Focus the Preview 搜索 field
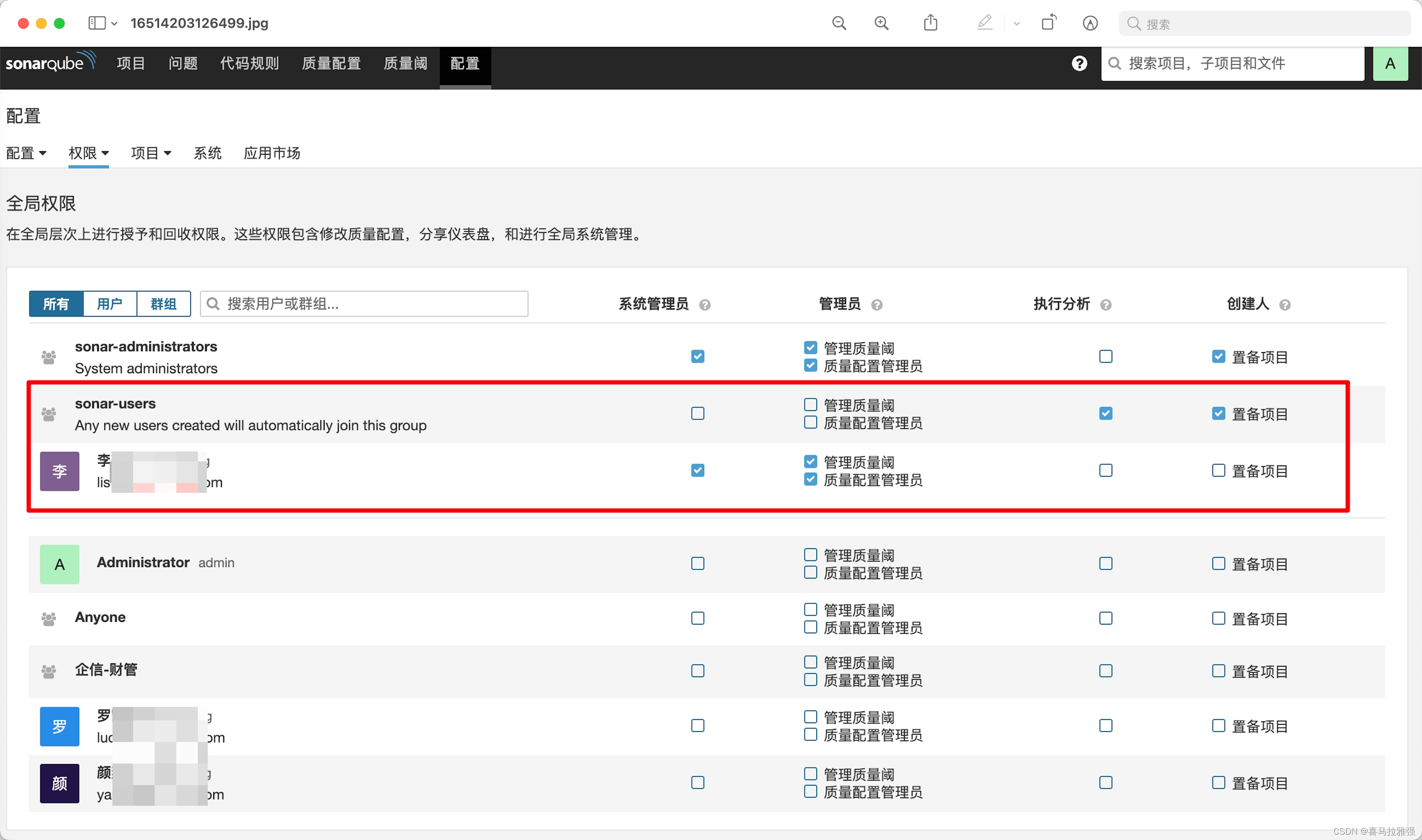 click(1264, 24)
